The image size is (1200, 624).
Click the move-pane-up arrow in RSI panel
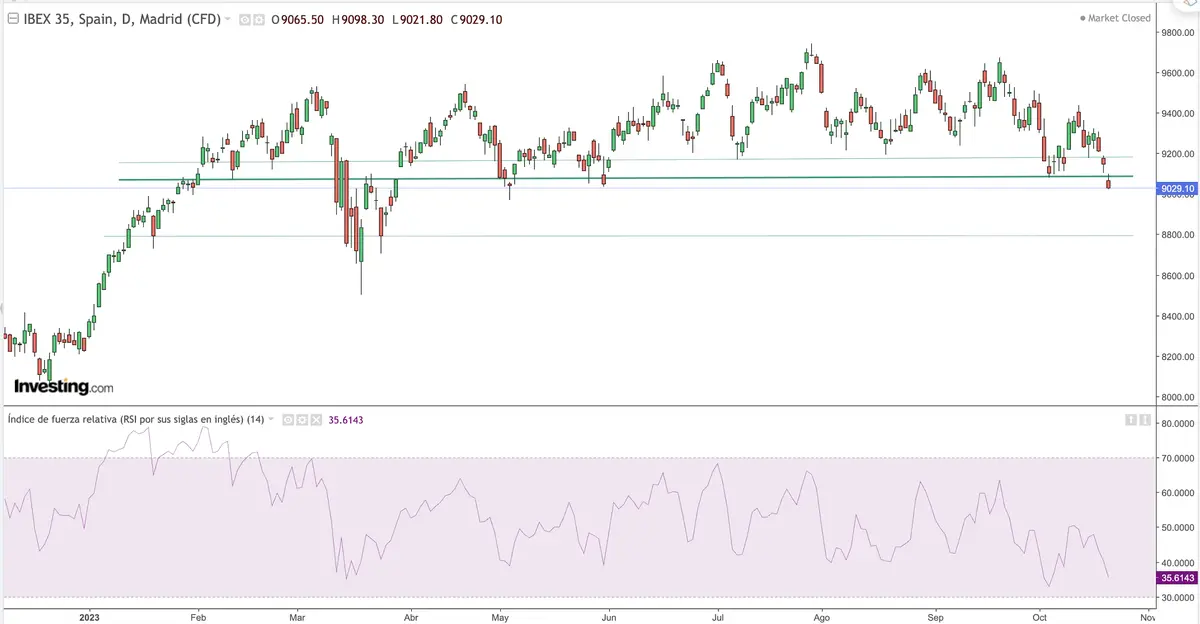pyautogui.click(x=1131, y=420)
